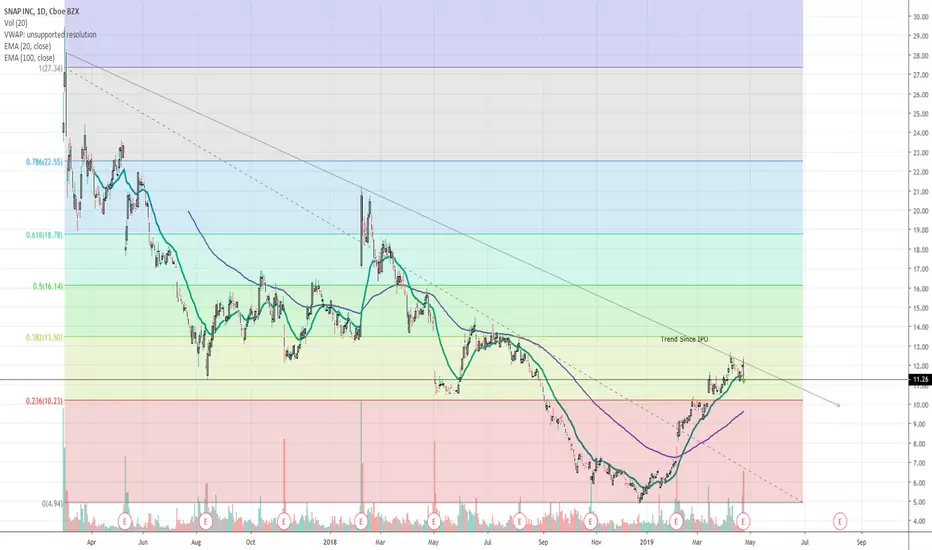Click the August 2017 earnings E marker
Screen dimensions: 932x550
206,521
